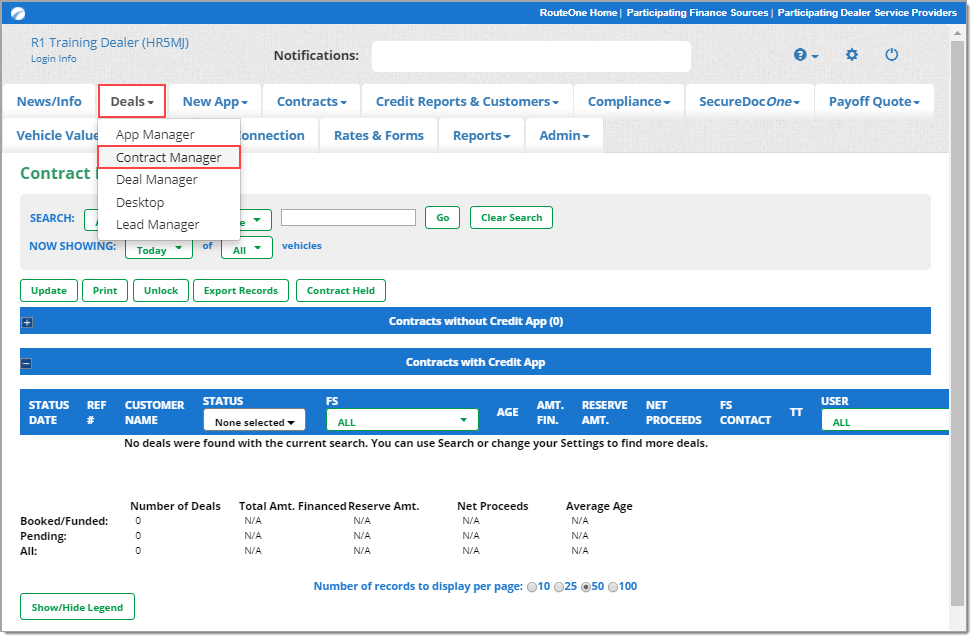Click the Unlock button

(x=161, y=291)
